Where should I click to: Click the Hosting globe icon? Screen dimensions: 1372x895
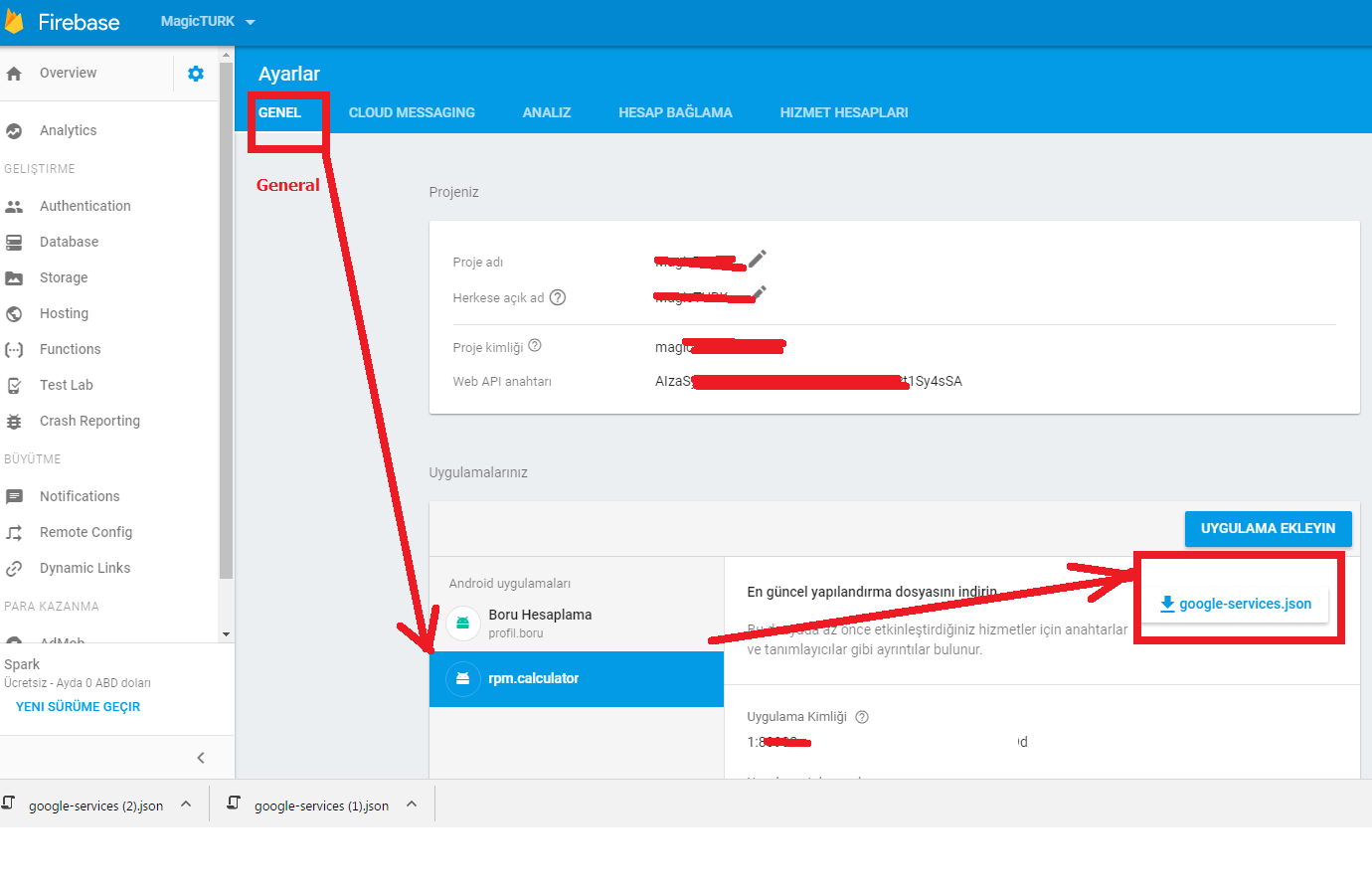[14, 314]
